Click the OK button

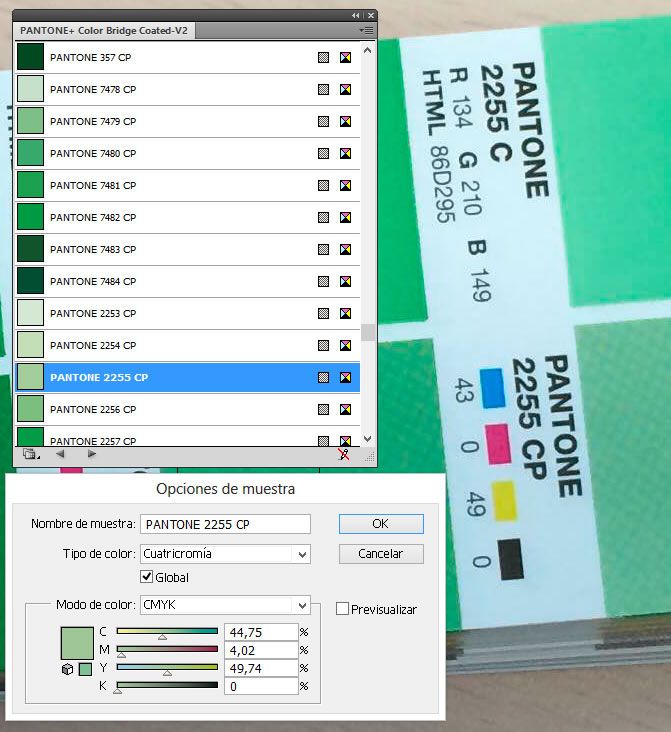[x=381, y=524]
